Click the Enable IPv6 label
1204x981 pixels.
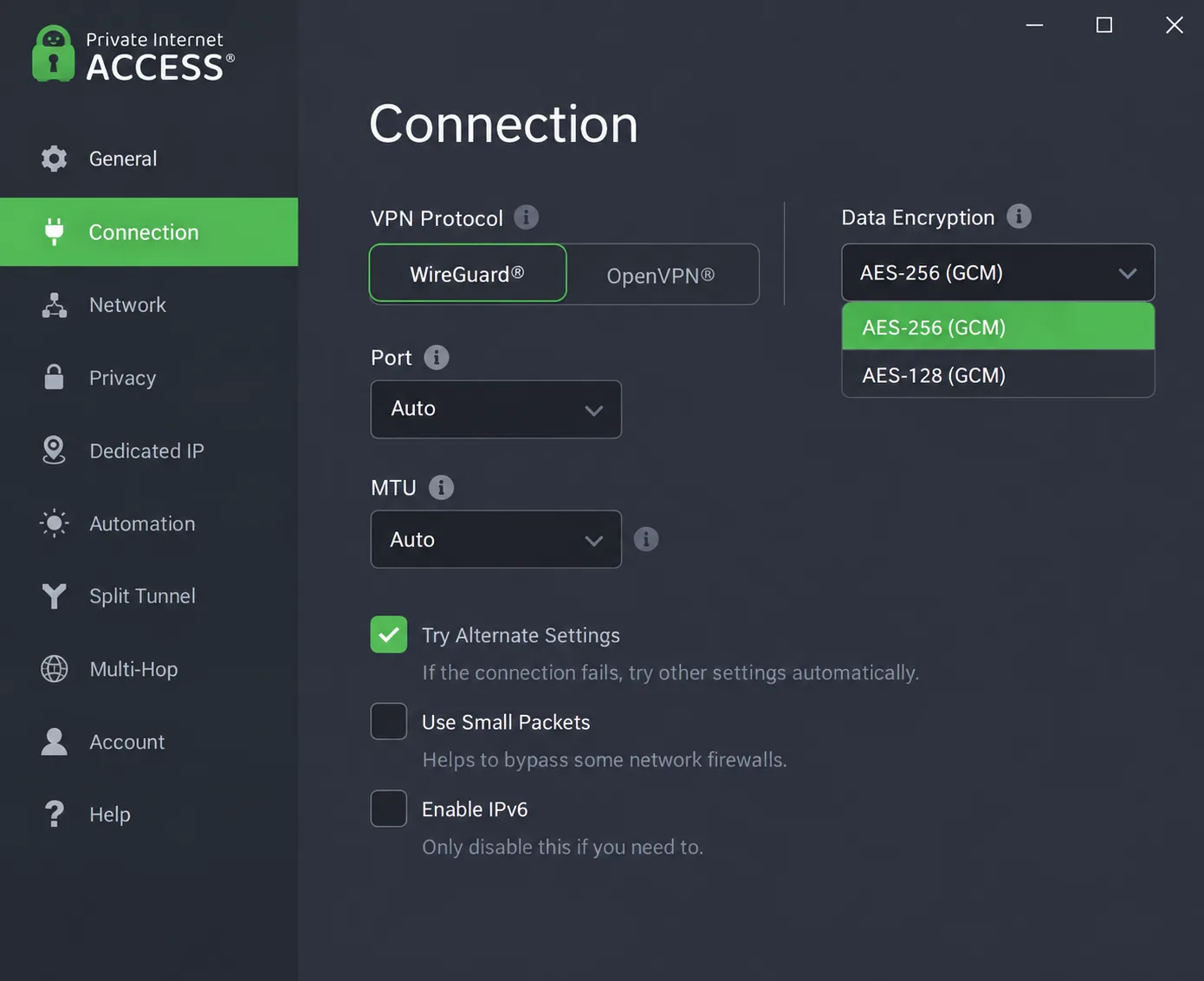tap(475, 809)
